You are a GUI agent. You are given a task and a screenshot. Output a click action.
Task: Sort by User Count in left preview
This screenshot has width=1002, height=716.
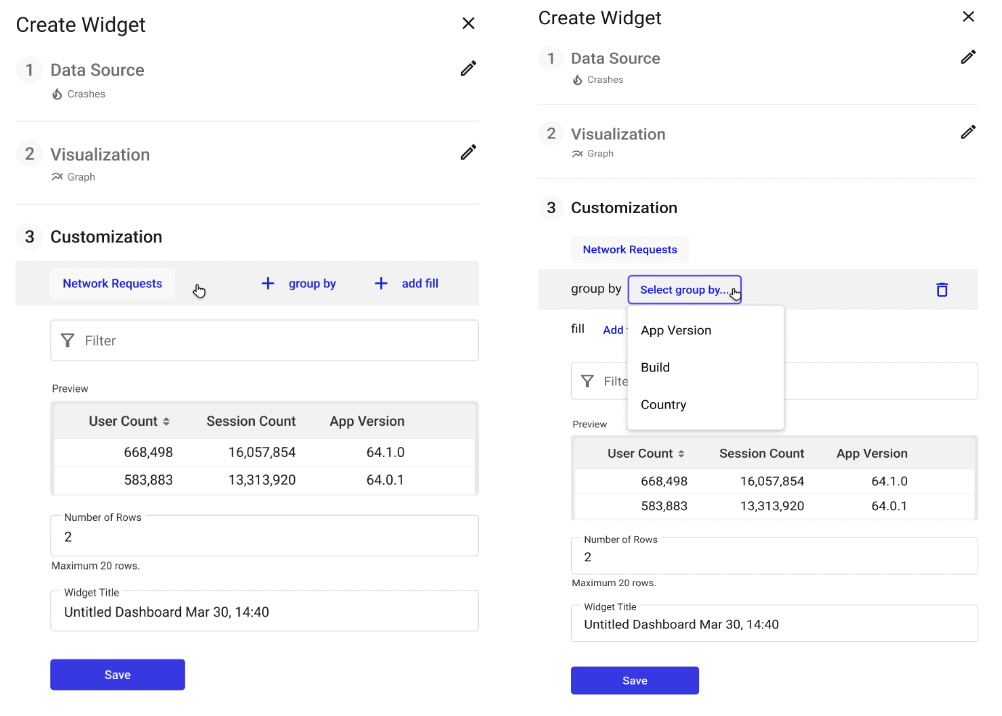166,421
